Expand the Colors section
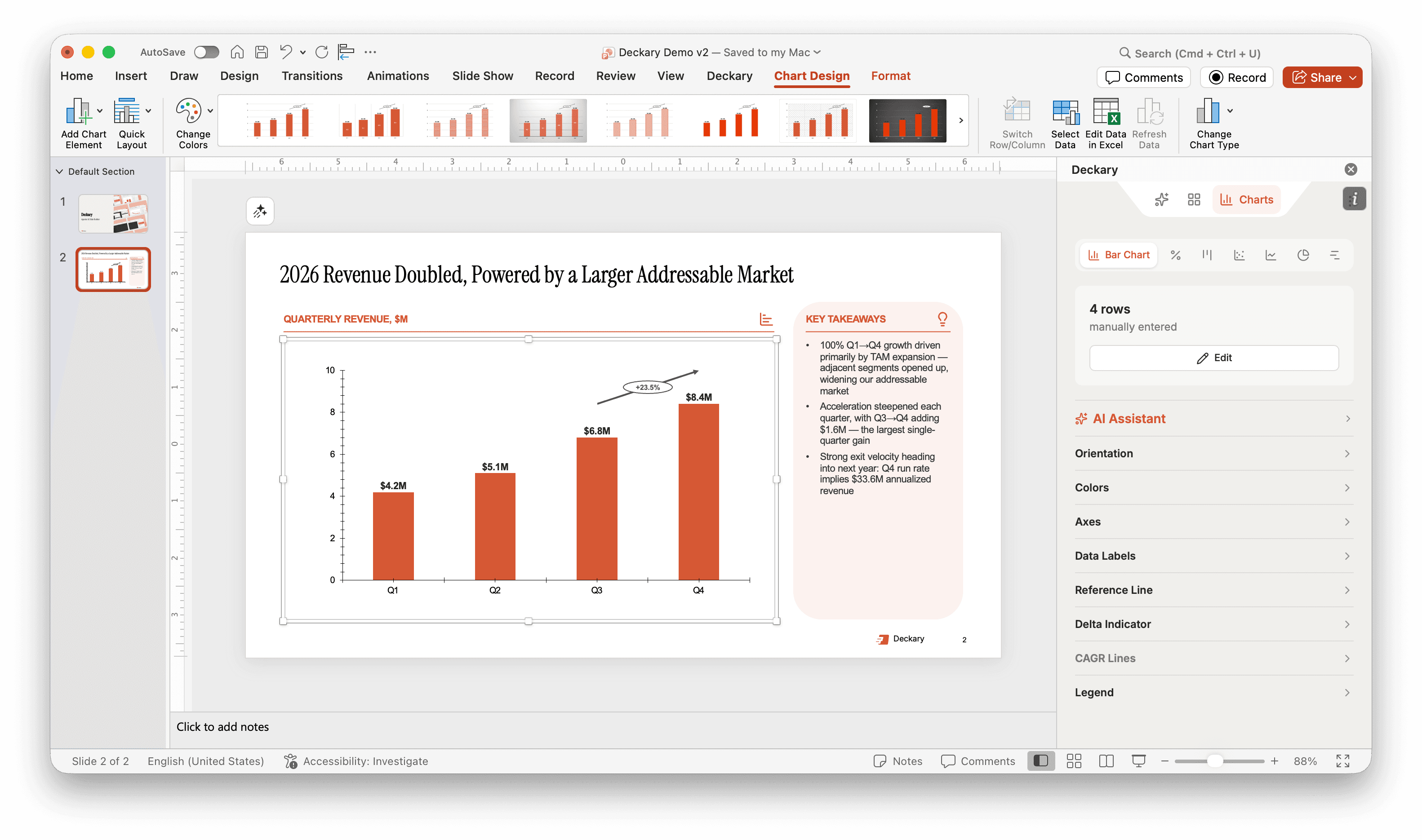Viewport: 1422px width, 840px height. pos(1213,487)
